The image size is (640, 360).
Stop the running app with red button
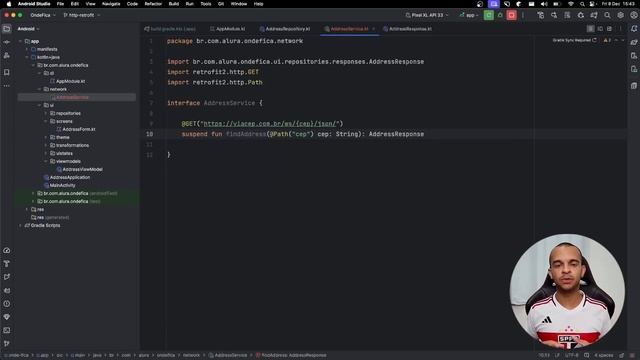(x=511, y=15)
